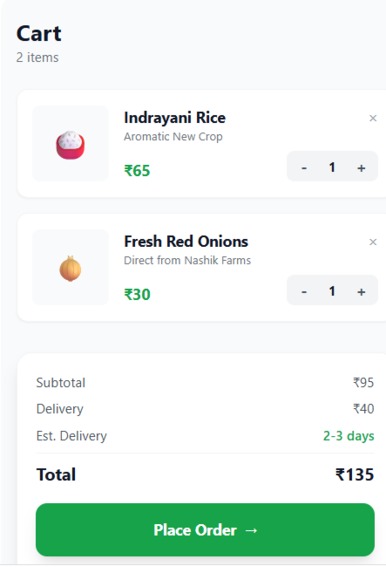Click the Indrayani Rice quantity value
The image size is (386, 573).
[332, 167]
